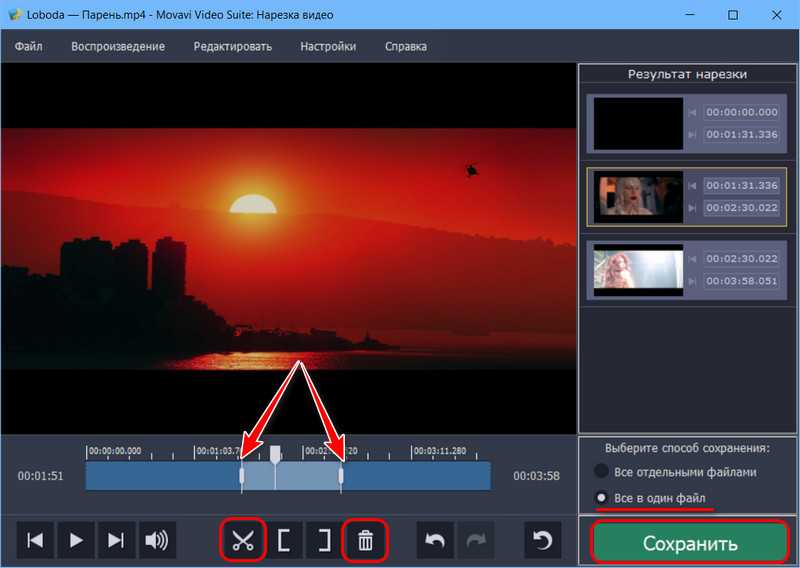Open the Файл menu

pyautogui.click(x=29, y=46)
